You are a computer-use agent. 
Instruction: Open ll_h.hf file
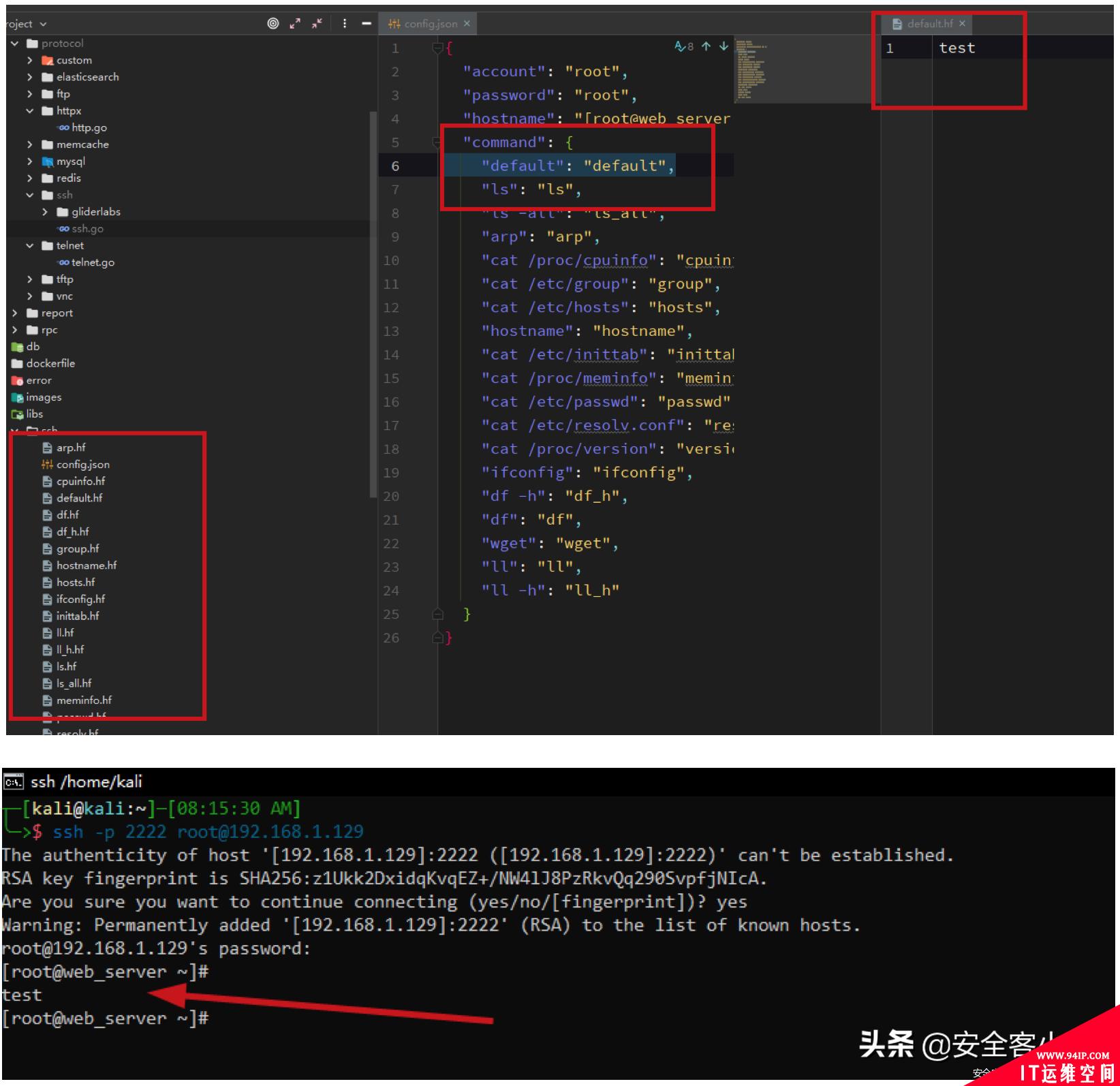63,650
